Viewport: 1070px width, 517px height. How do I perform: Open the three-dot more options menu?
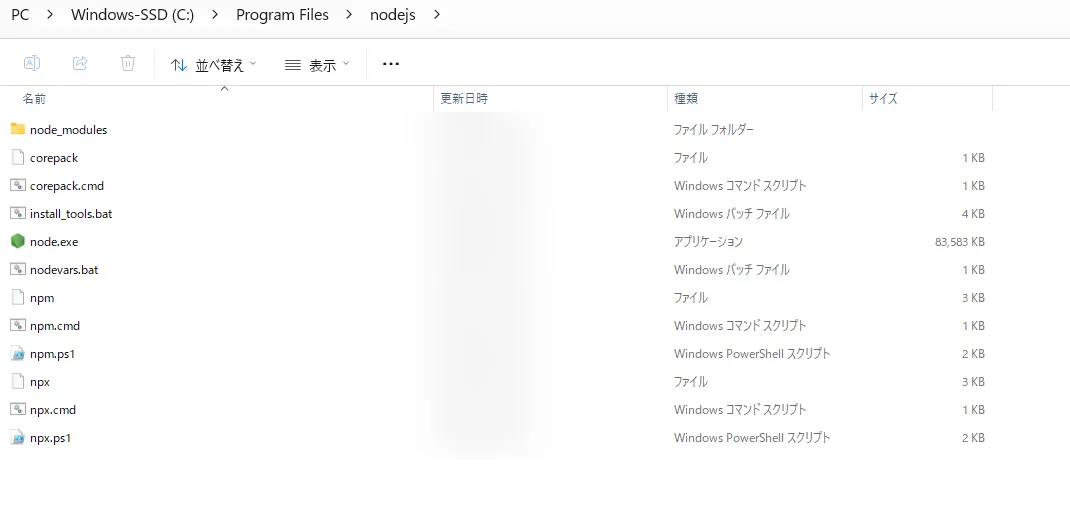tap(391, 65)
